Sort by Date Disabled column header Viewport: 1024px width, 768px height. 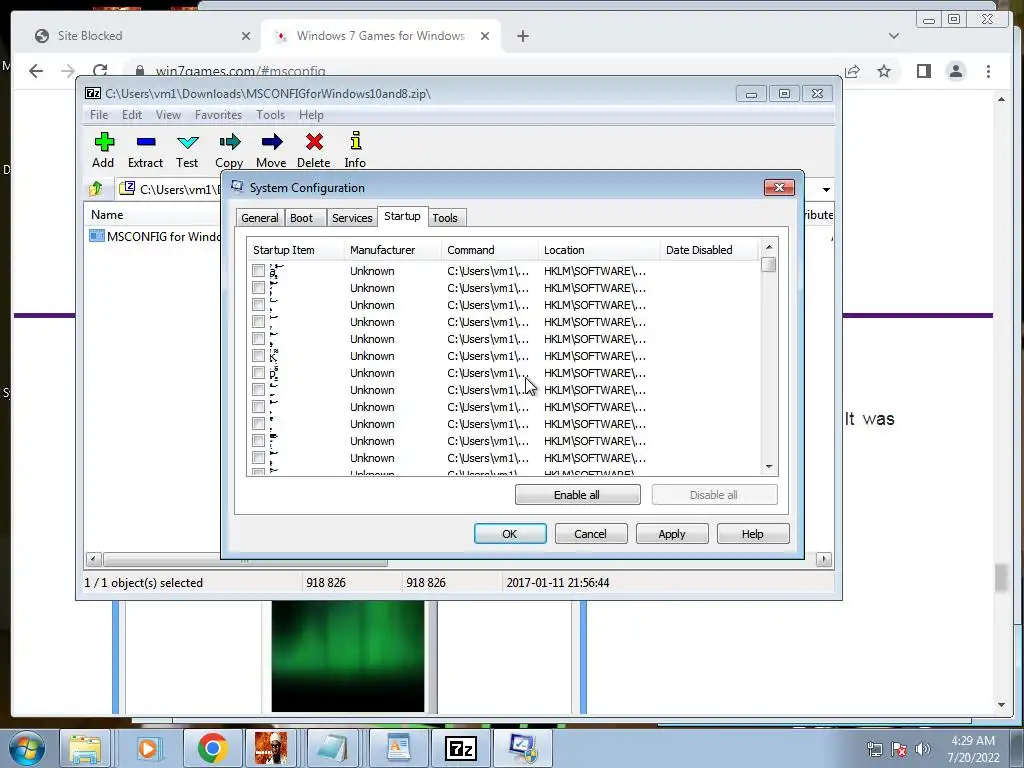[x=709, y=249]
